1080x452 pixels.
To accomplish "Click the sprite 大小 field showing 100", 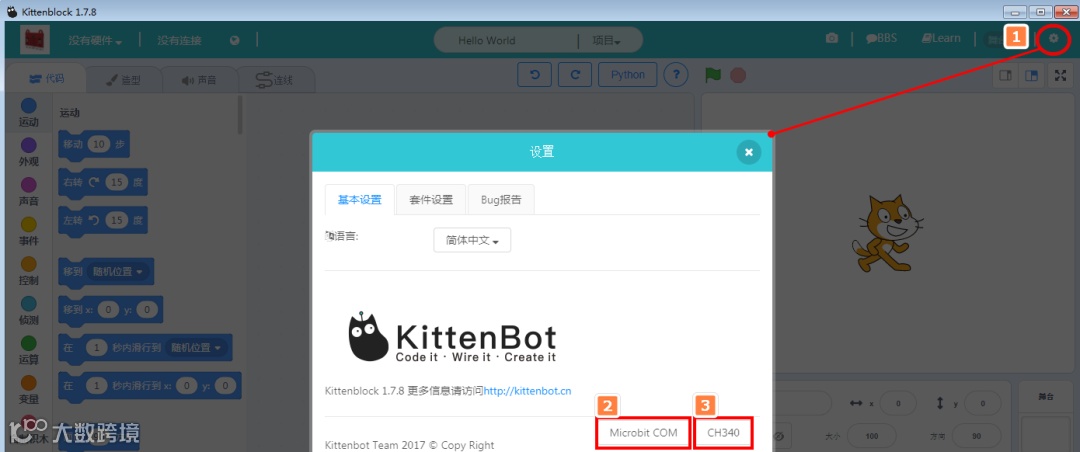I will coord(872,436).
